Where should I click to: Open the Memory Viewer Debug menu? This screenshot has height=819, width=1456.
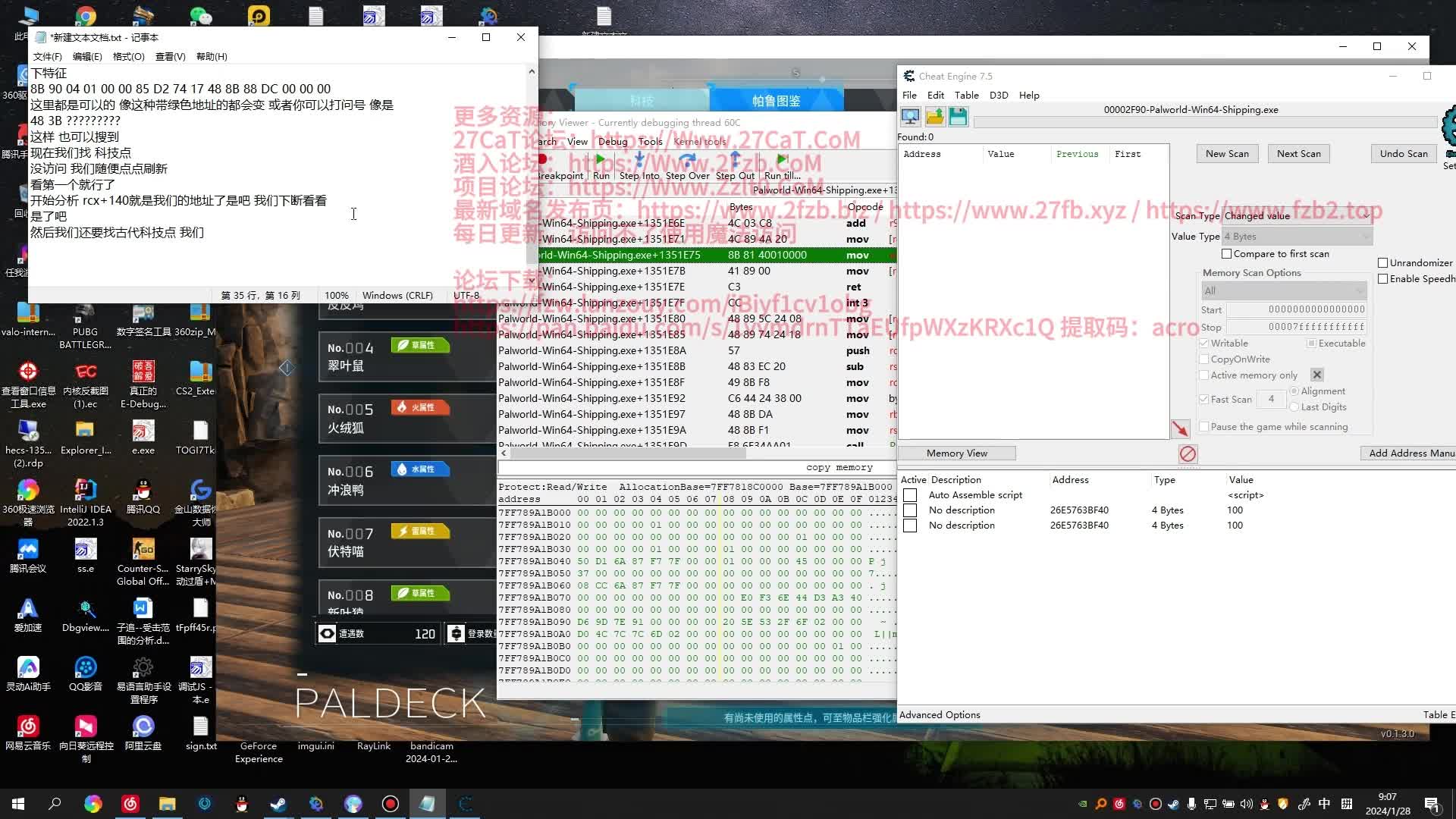click(x=612, y=141)
